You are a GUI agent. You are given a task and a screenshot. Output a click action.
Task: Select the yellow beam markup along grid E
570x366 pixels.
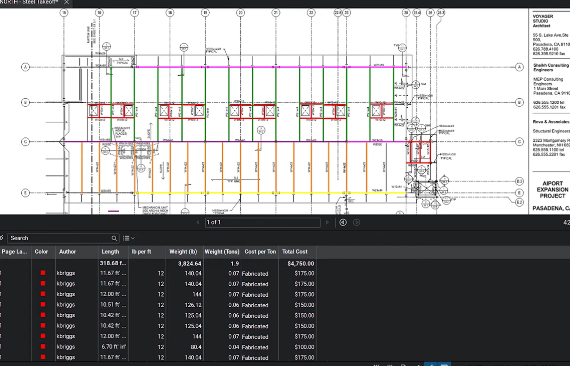pos(271,193)
